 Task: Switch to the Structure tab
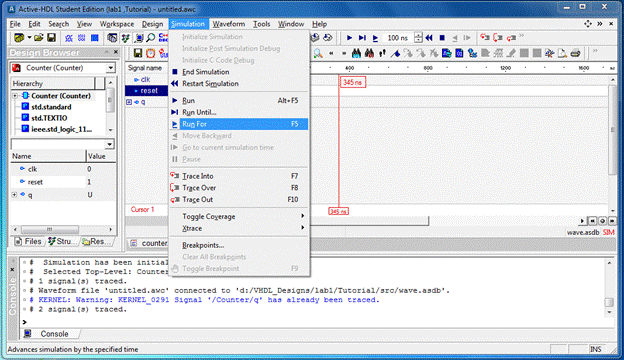click(x=61, y=241)
